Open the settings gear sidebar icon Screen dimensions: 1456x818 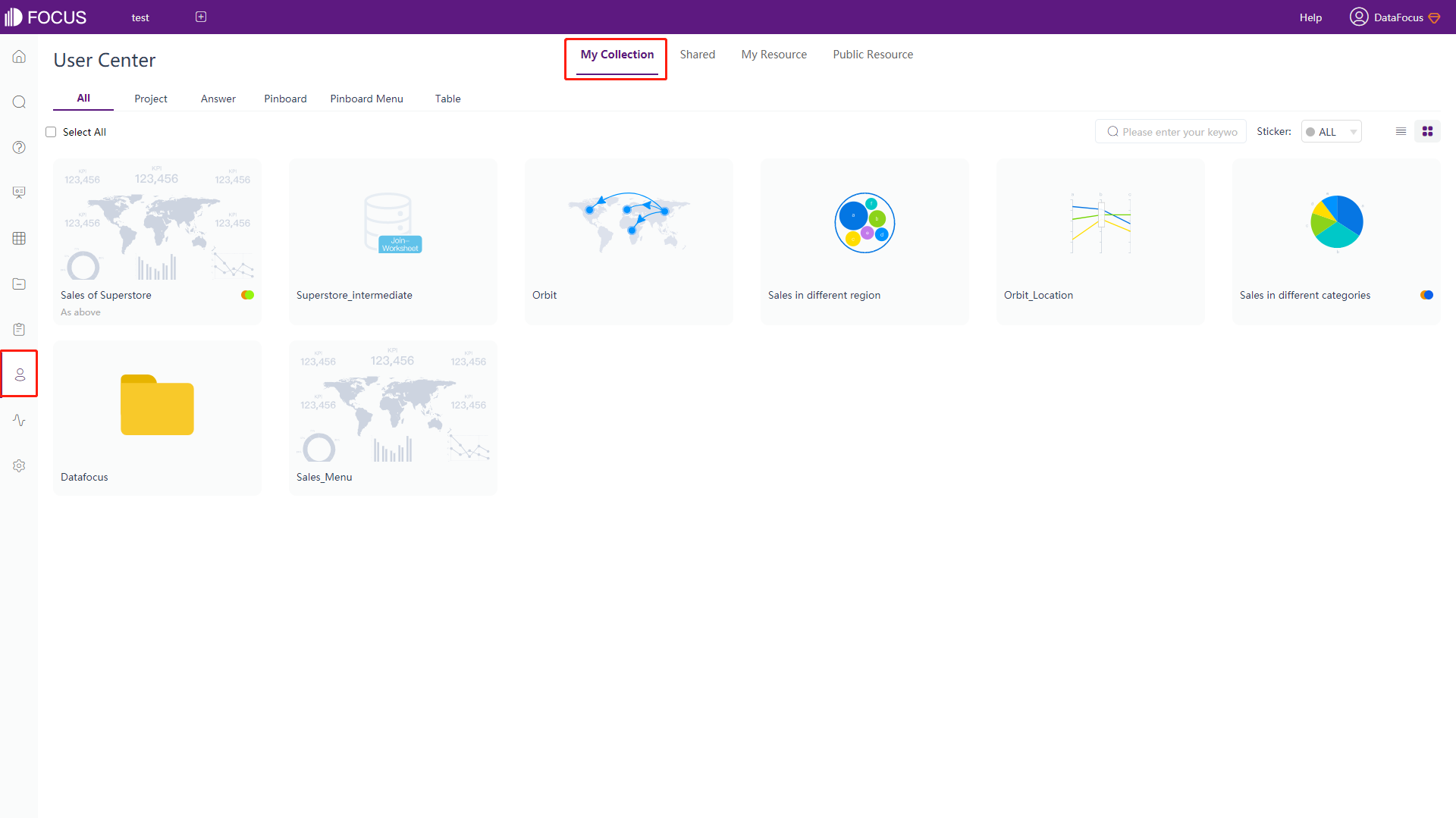pyautogui.click(x=19, y=465)
